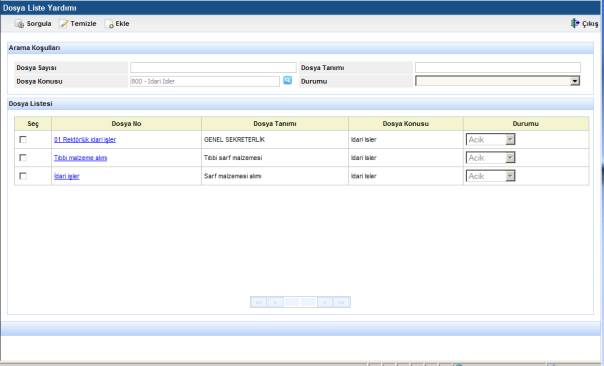Go to the previous page in pager

[x=275, y=302]
